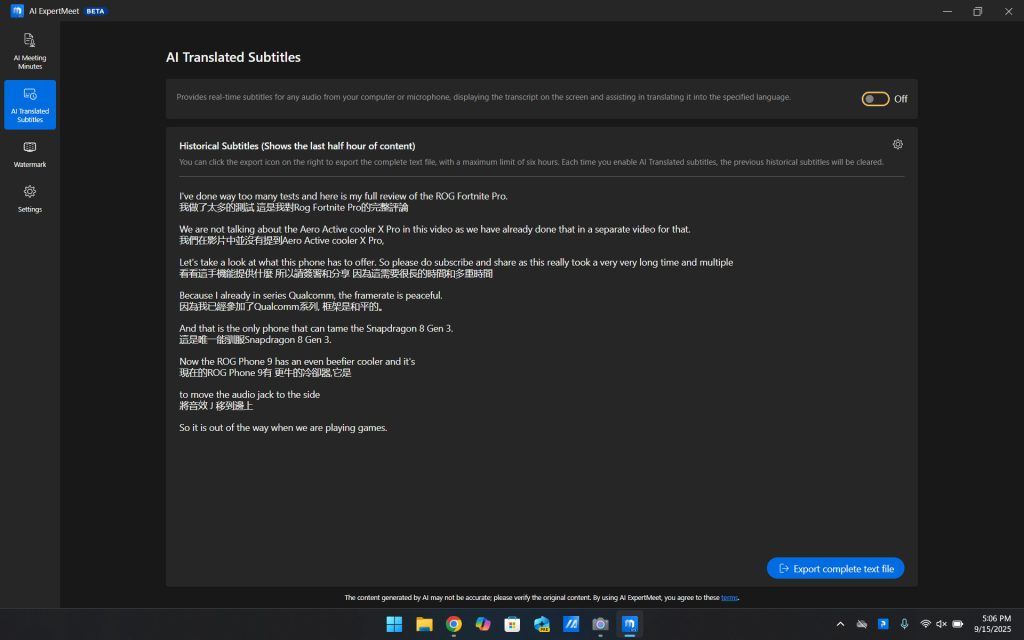Click AI ExpertMeet logo in title bar
Viewport: 1024px width, 640px height.
click(17, 10)
